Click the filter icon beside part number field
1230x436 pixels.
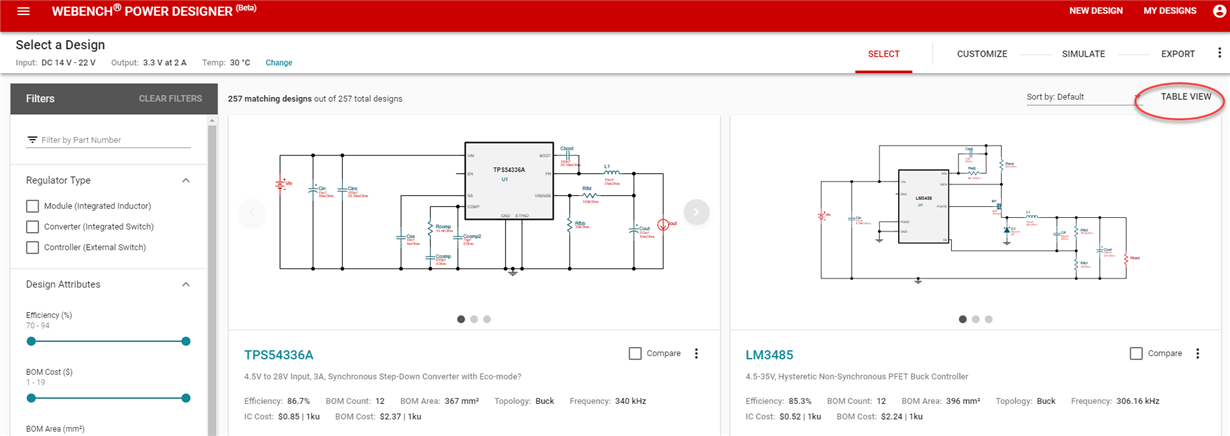coord(32,140)
